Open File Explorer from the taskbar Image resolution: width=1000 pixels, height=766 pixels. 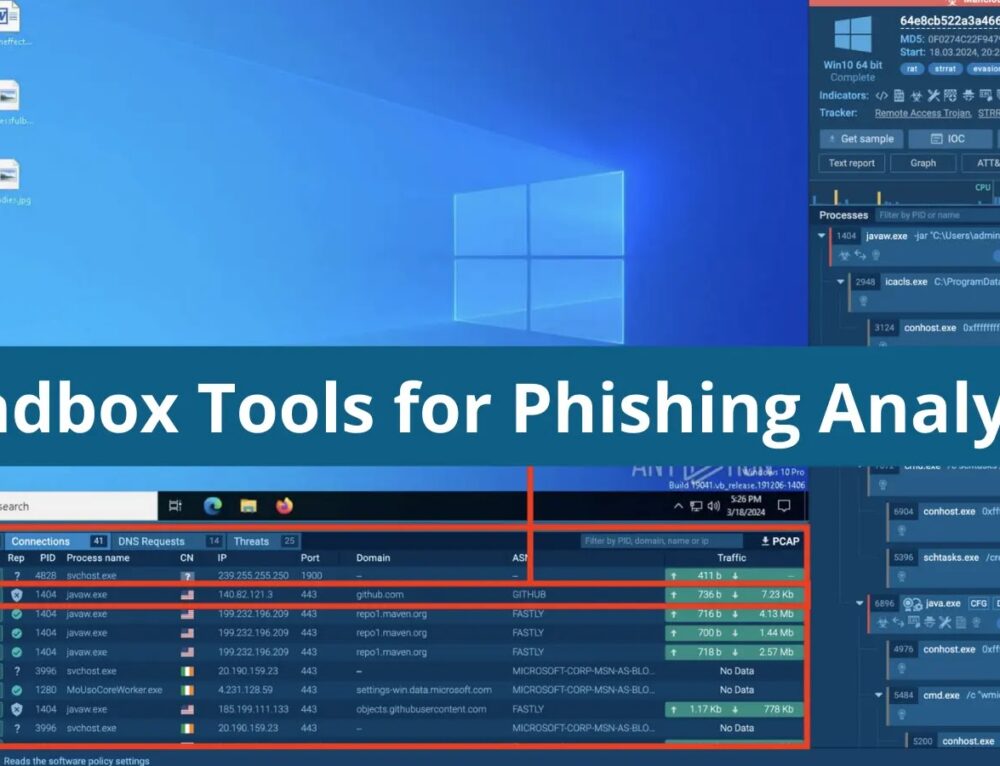point(247,505)
